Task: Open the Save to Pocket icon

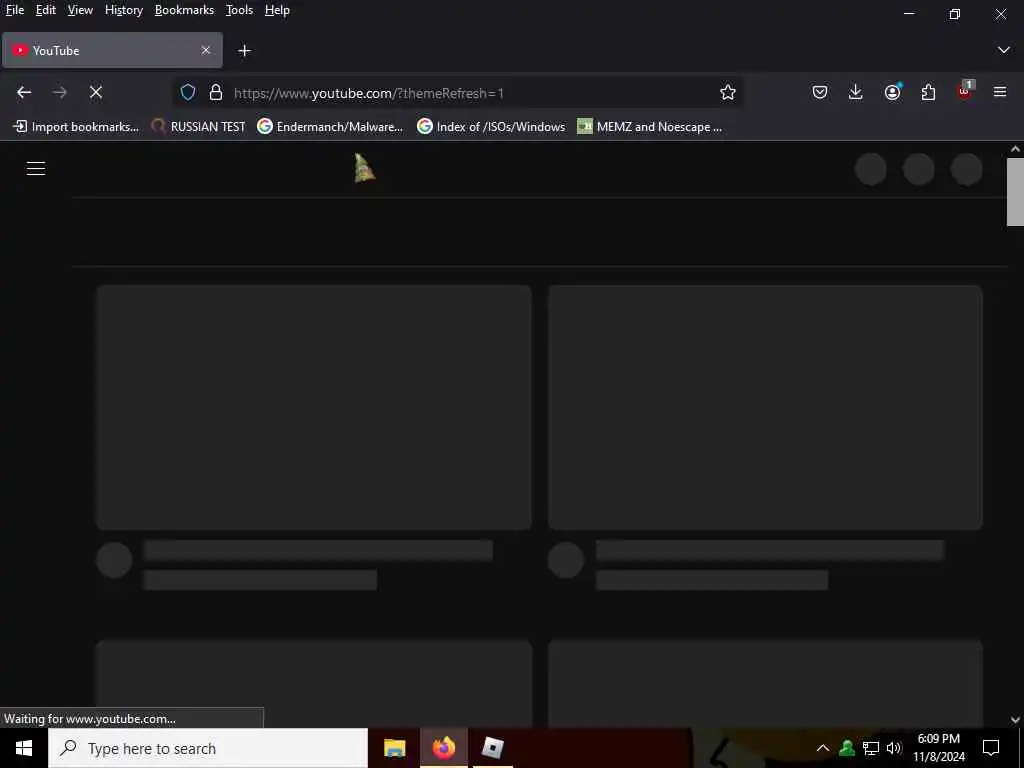Action: pyautogui.click(x=820, y=93)
